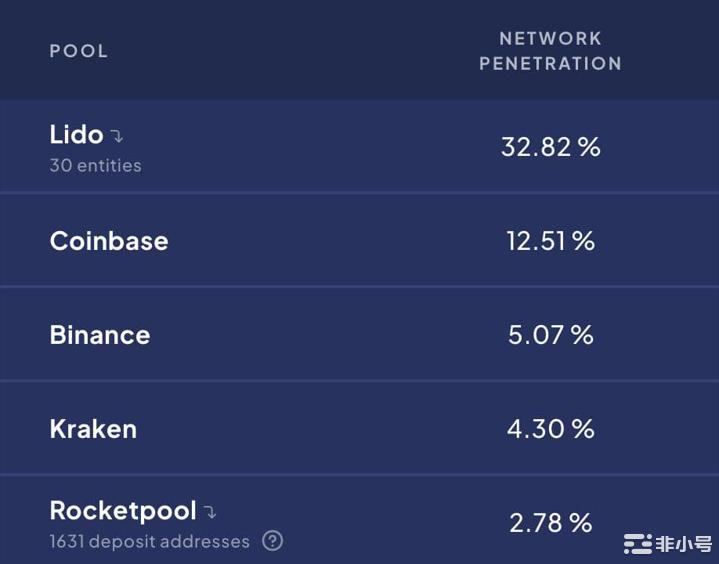Select Kraken's 4.30 % penetration value
Image resolution: width=719 pixels, height=564 pixels.
coord(550,429)
